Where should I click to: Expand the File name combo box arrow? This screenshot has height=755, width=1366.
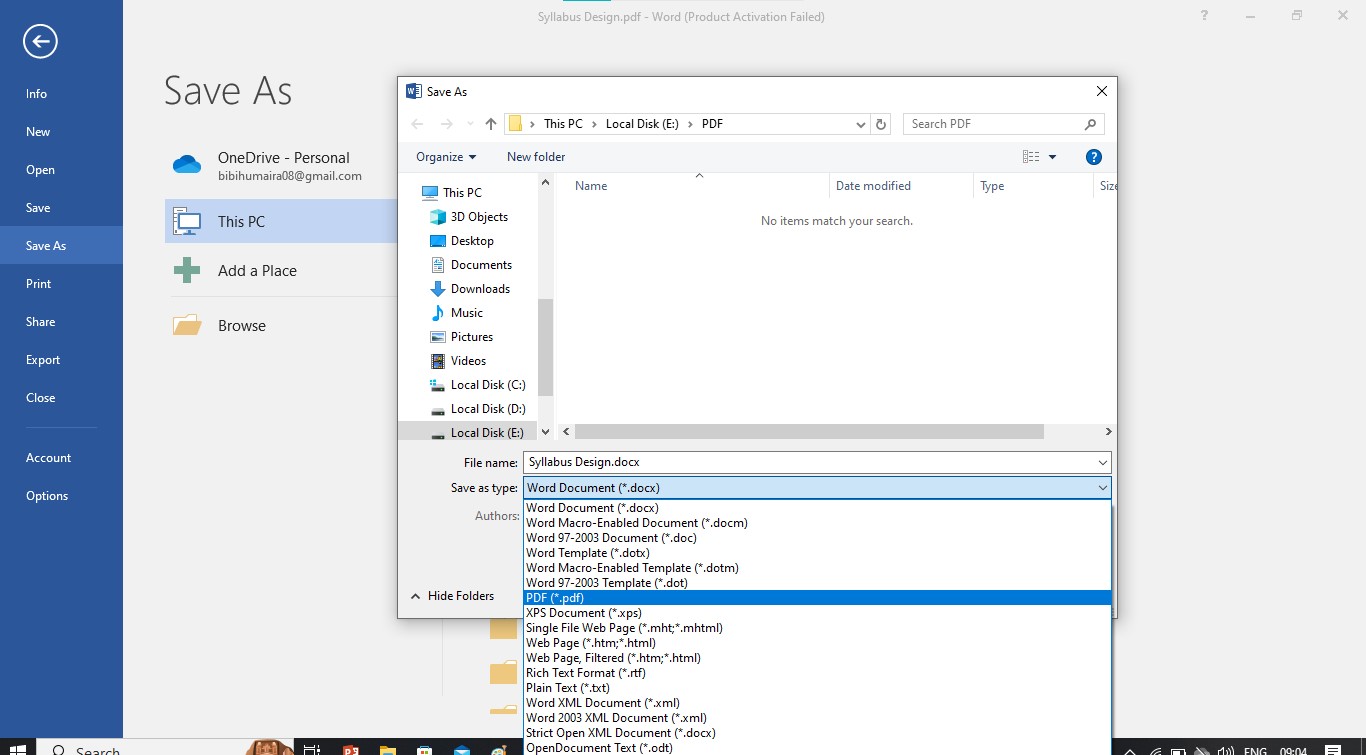pyautogui.click(x=1101, y=462)
